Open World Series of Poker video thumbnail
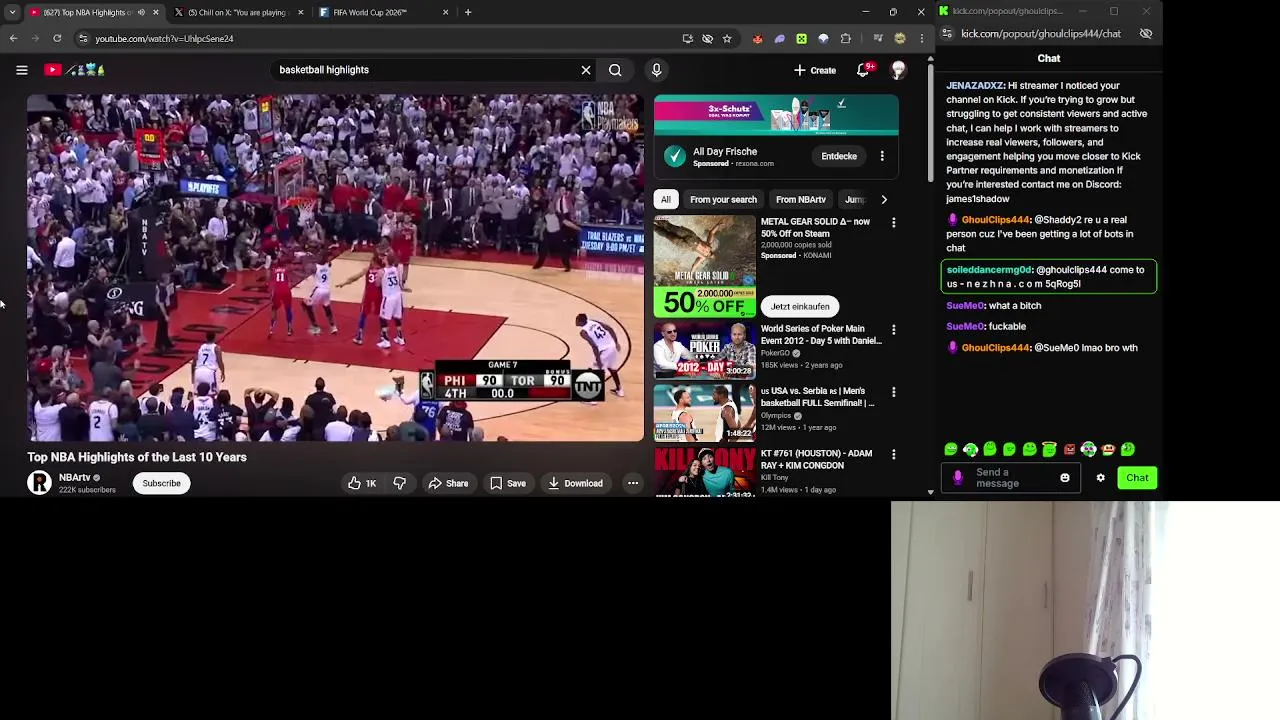This screenshot has height=720, width=1280. [x=705, y=350]
